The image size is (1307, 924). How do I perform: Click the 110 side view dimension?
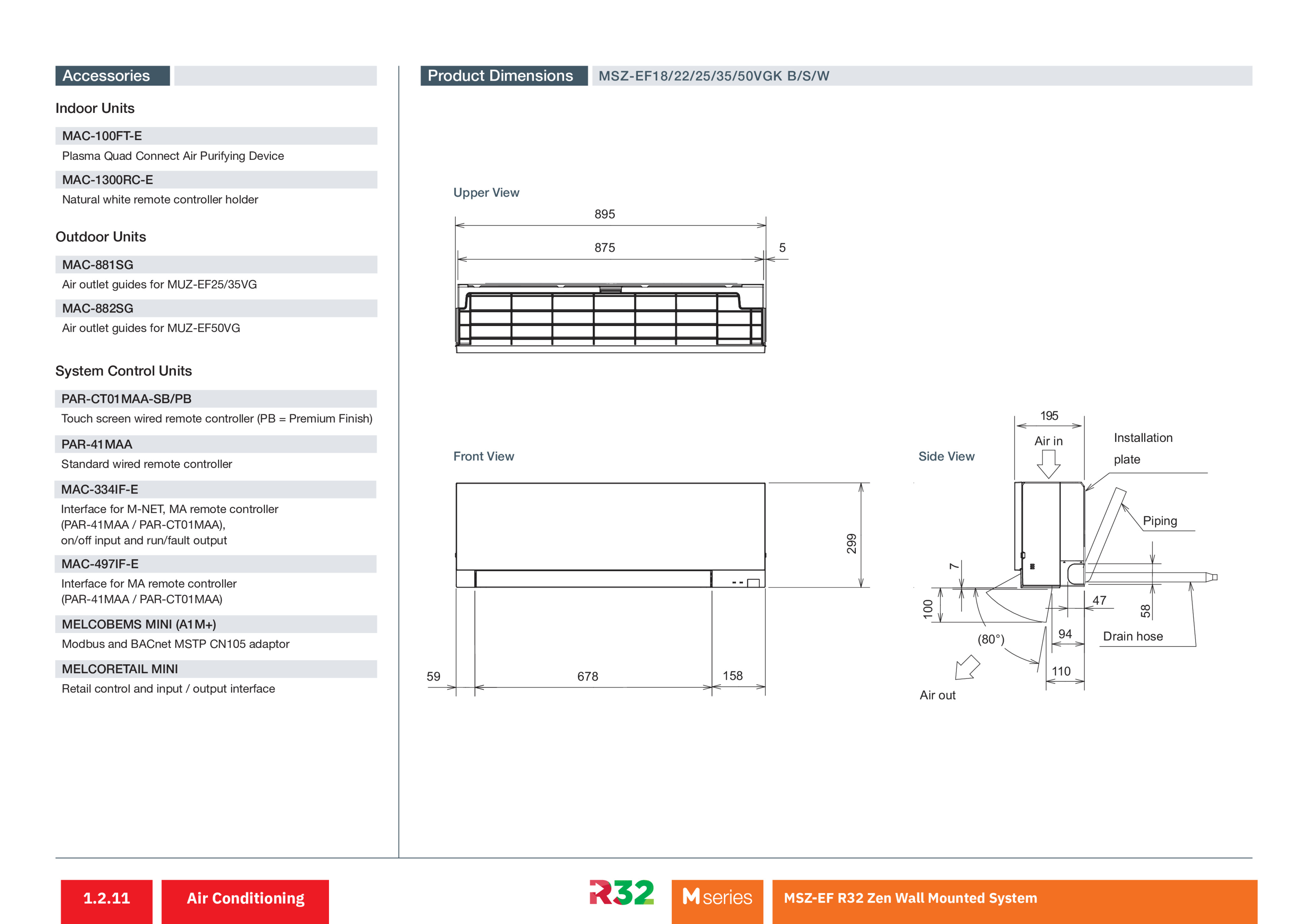click(1061, 671)
